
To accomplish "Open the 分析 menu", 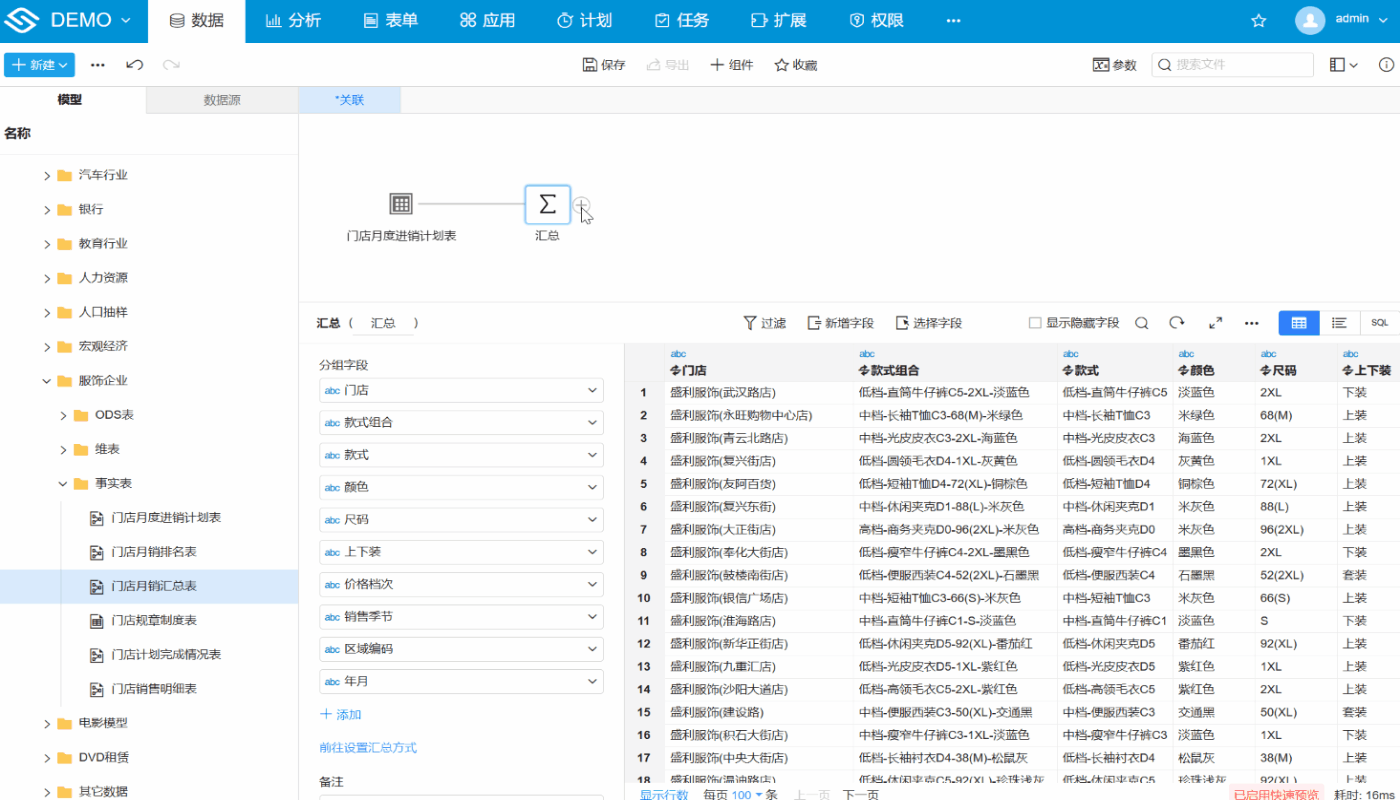I will point(293,21).
